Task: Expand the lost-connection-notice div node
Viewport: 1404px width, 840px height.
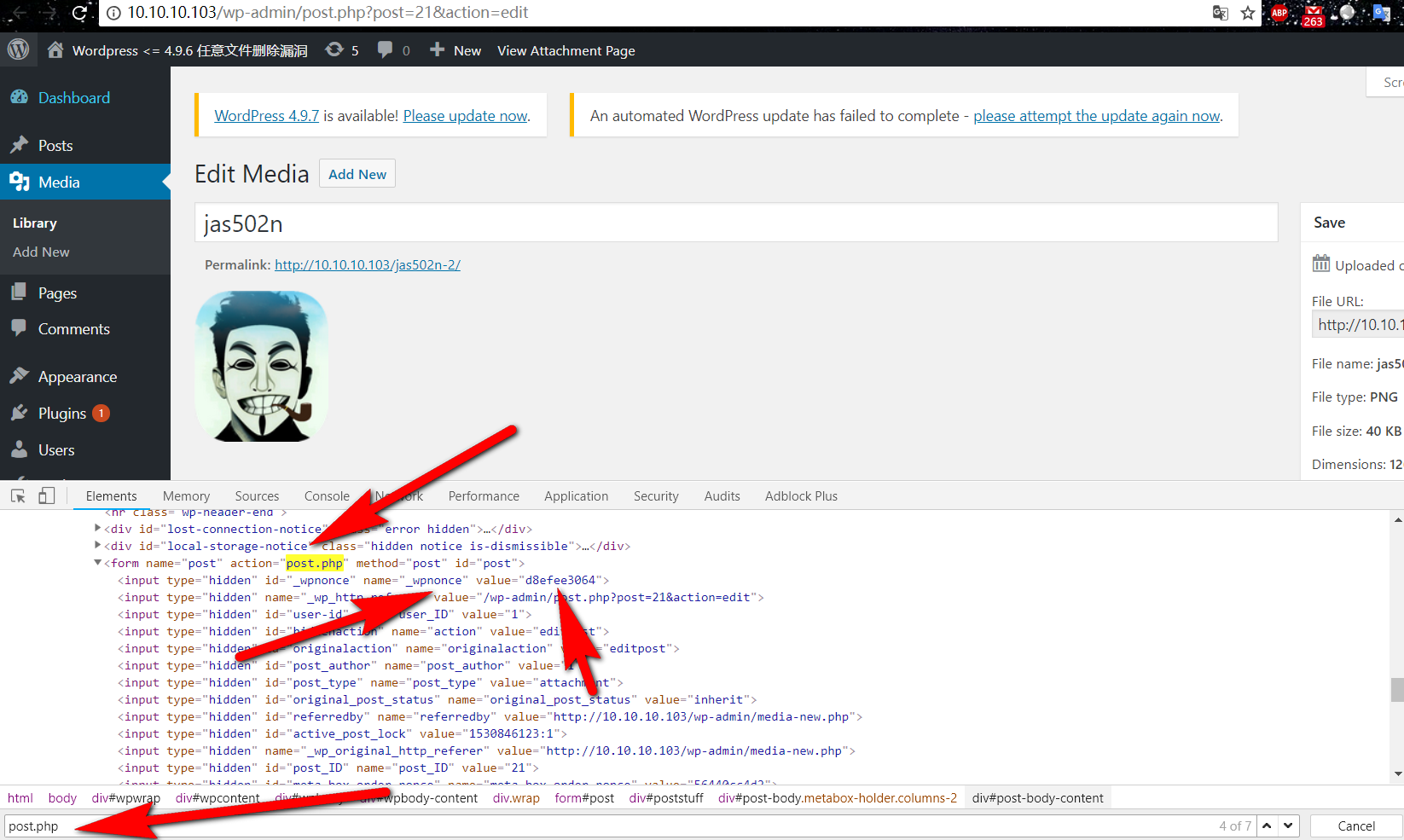Action: tap(97, 529)
